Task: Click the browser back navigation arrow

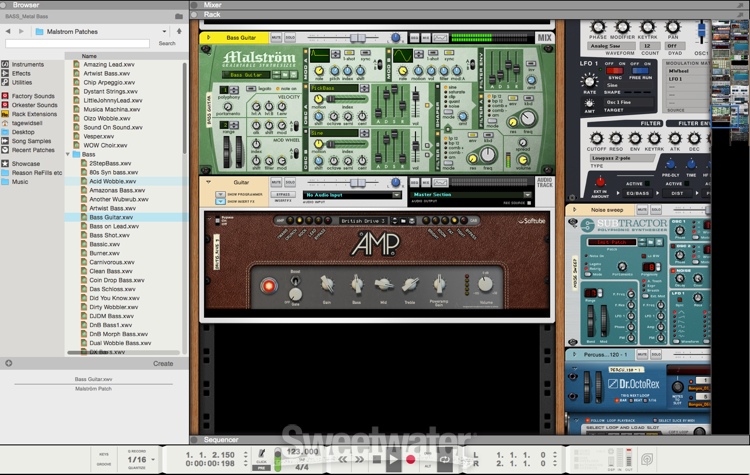Action: coord(7,31)
